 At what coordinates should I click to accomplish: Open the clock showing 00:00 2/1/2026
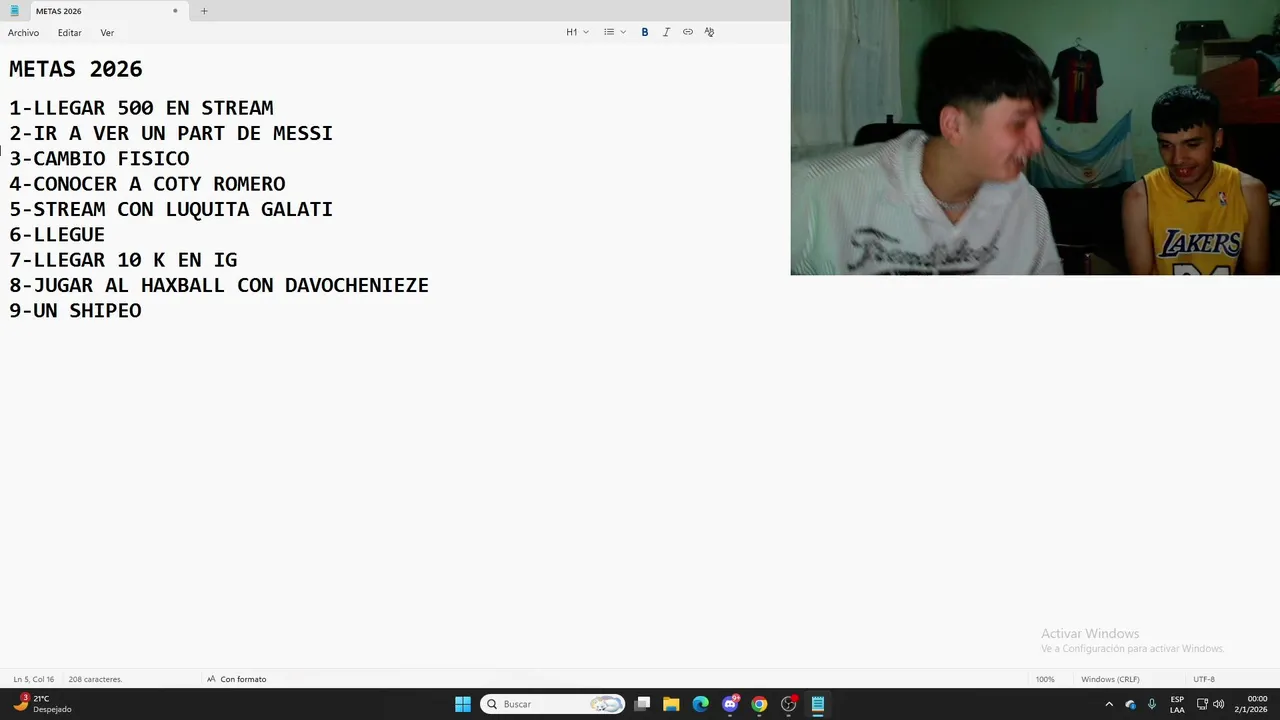(1251, 704)
